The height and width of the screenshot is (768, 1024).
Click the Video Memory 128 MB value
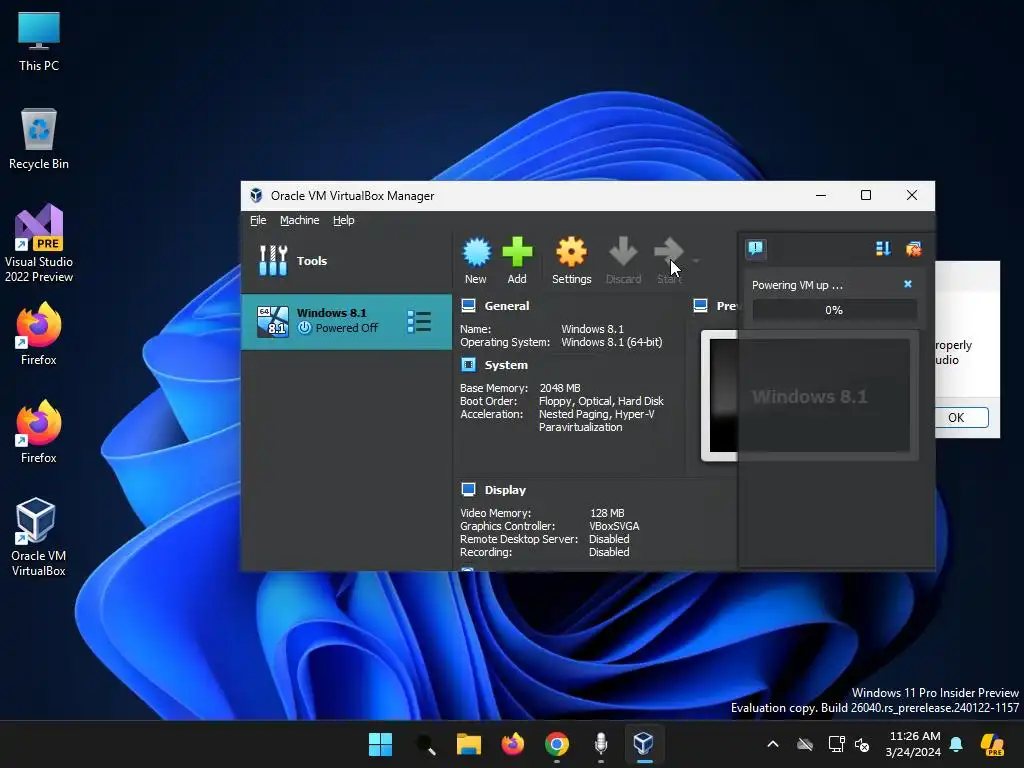(x=607, y=513)
